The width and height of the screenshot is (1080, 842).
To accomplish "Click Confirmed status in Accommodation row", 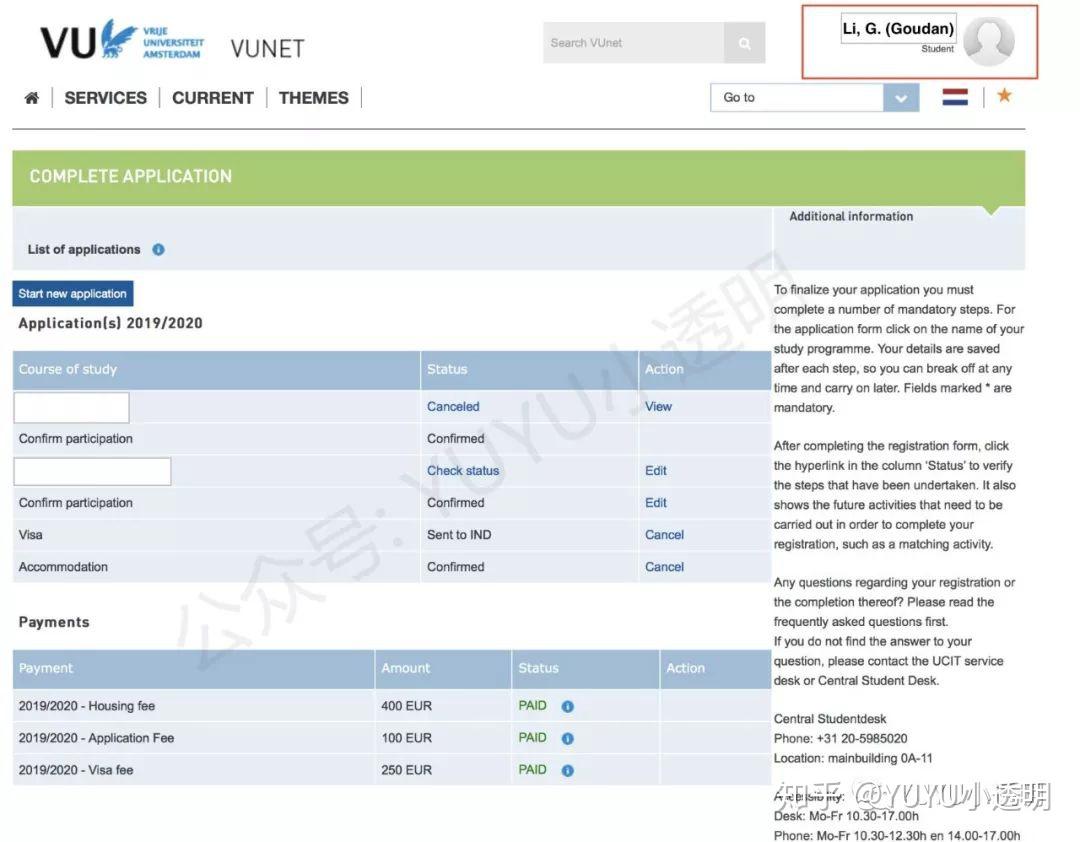I will click(x=455, y=567).
